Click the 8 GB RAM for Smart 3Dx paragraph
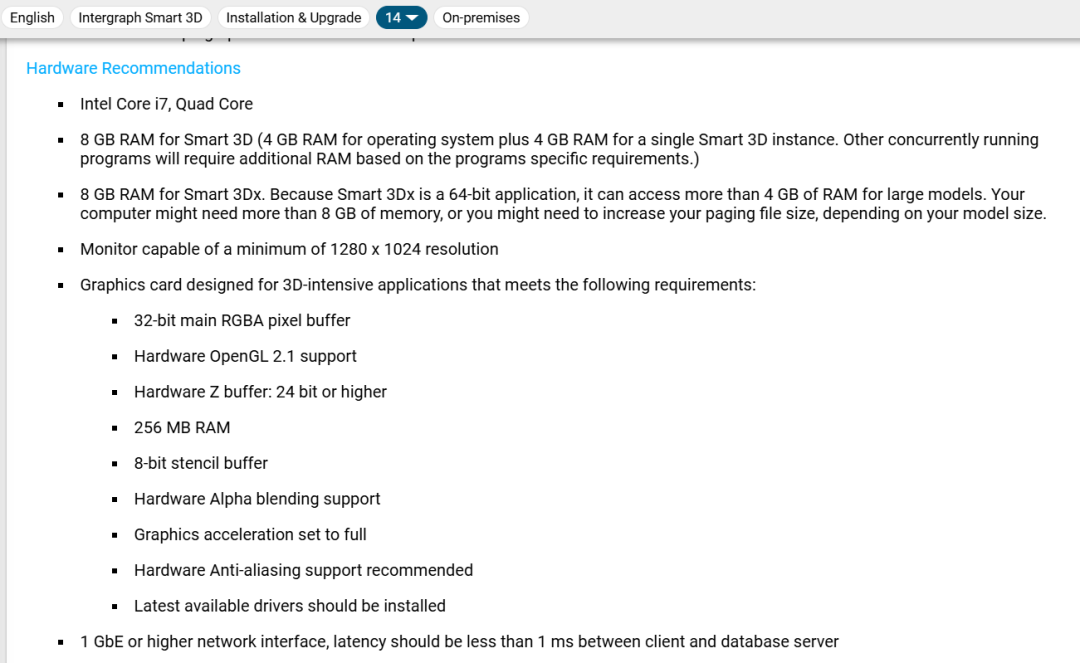This screenshot has width=1080, height=663. [x=563, y=204]
